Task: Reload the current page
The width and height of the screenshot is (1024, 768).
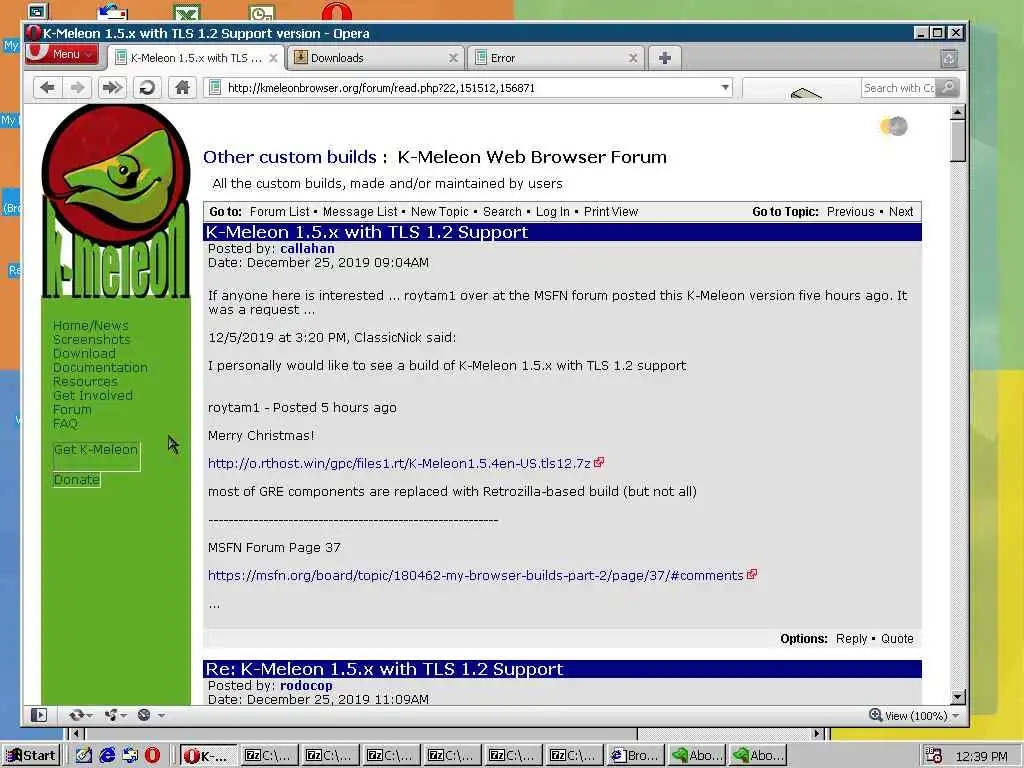Action: coord(147,88)
